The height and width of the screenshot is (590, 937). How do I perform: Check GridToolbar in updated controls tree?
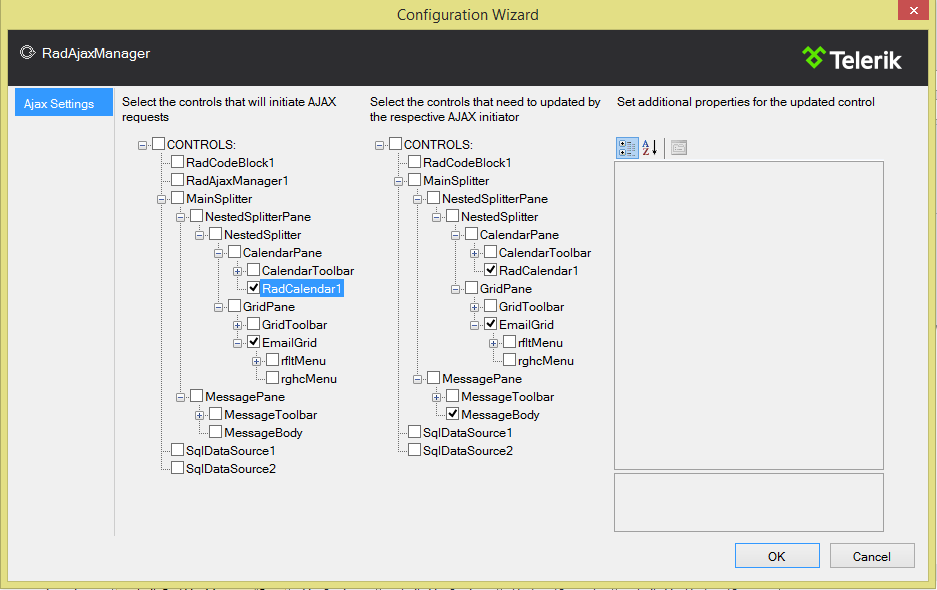coord(491,306)
